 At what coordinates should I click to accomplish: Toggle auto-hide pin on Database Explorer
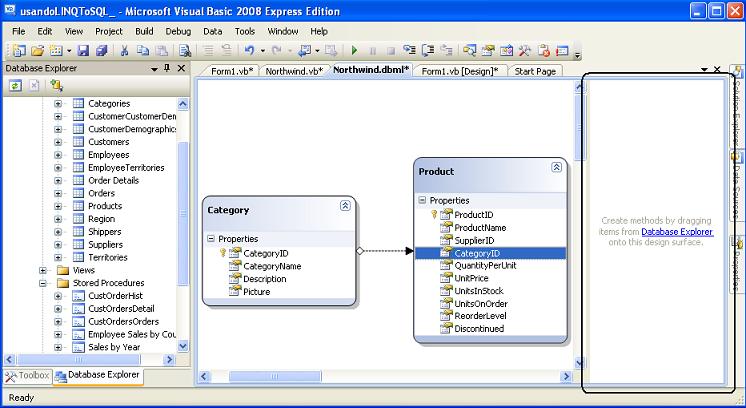pyautogui.click(x=167, y=68)
